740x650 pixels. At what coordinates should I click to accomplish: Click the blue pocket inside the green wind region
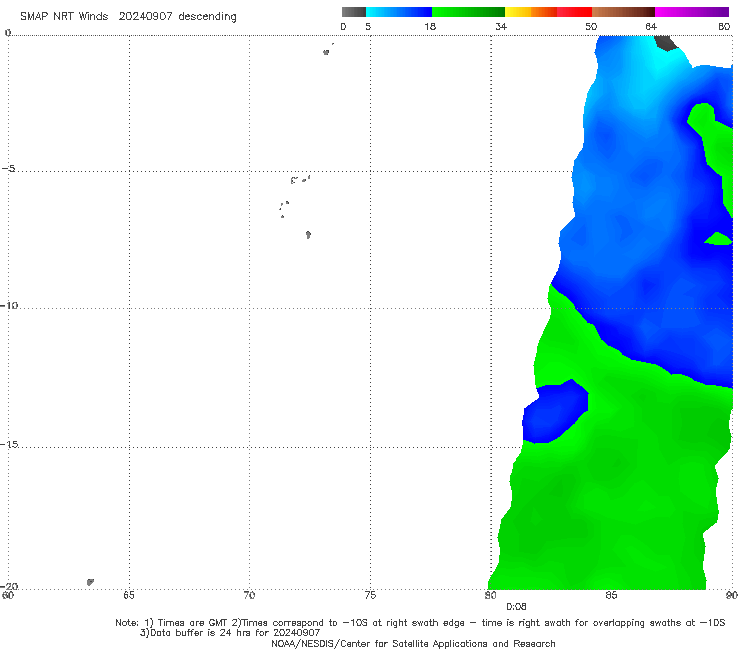pyautogui.click(x=555, y=411)
